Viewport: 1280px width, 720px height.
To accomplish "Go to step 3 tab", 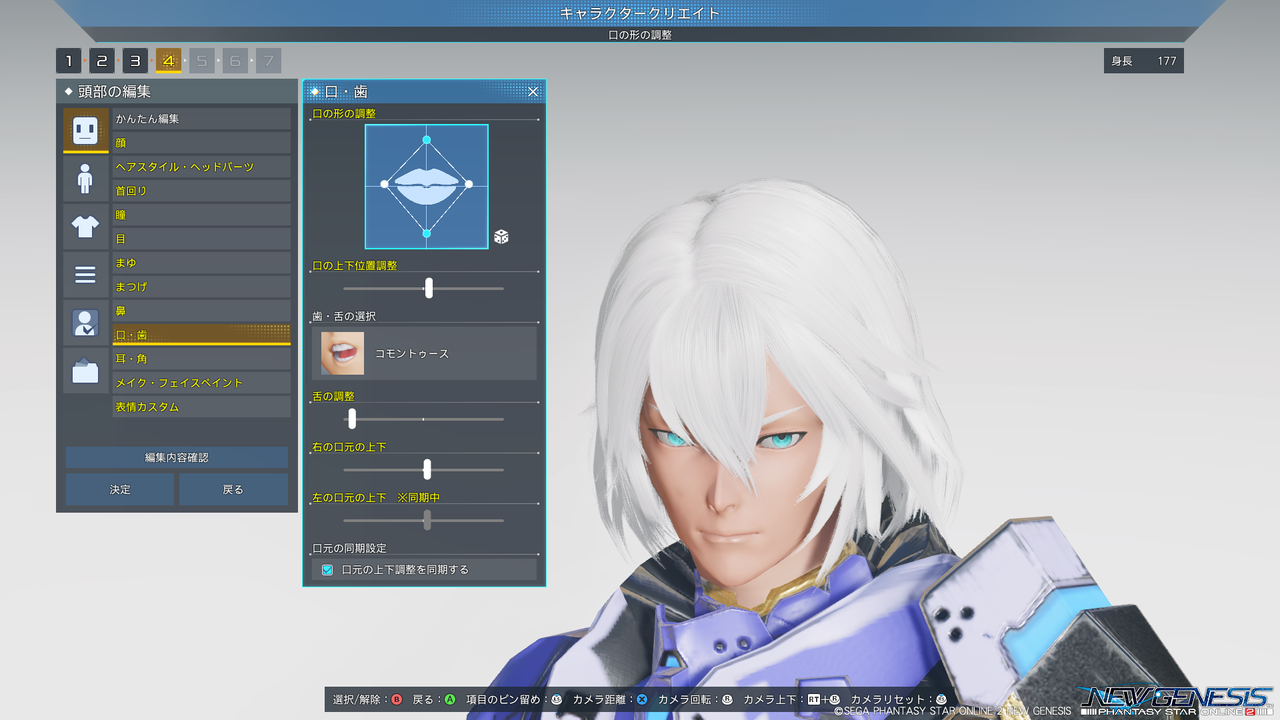I will coord(135,61).
